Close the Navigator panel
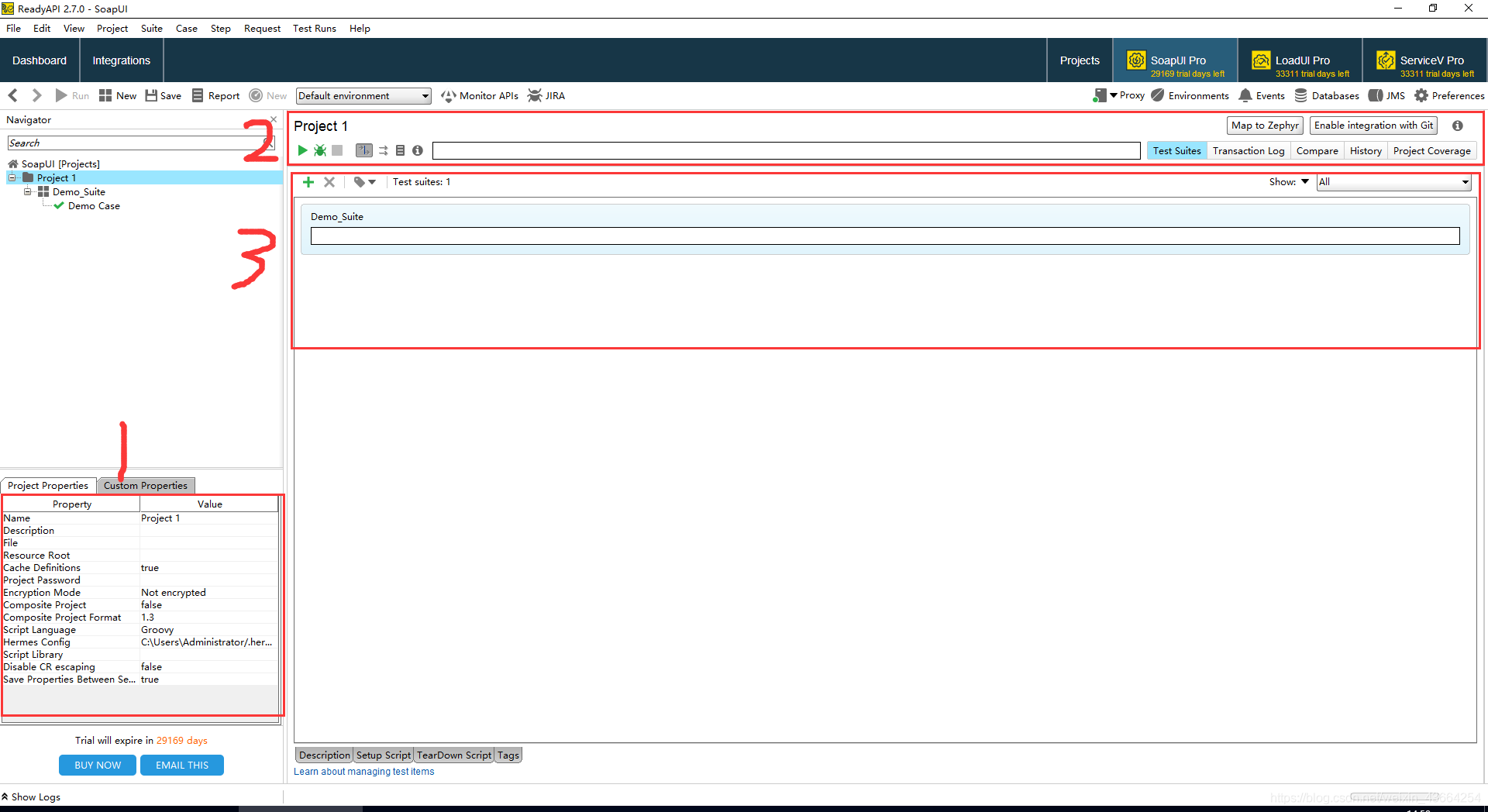Screen dimensions: 1488x812 click(x=274, y=119)
